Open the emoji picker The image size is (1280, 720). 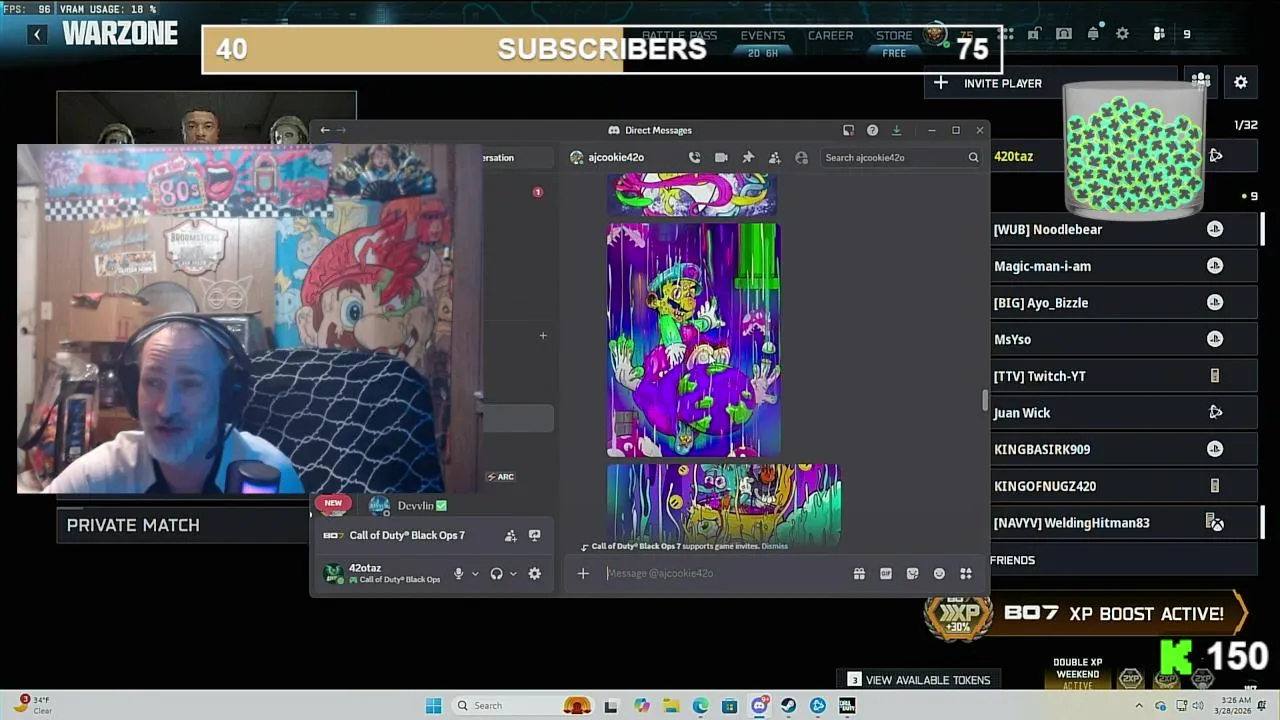click(939, 573)
